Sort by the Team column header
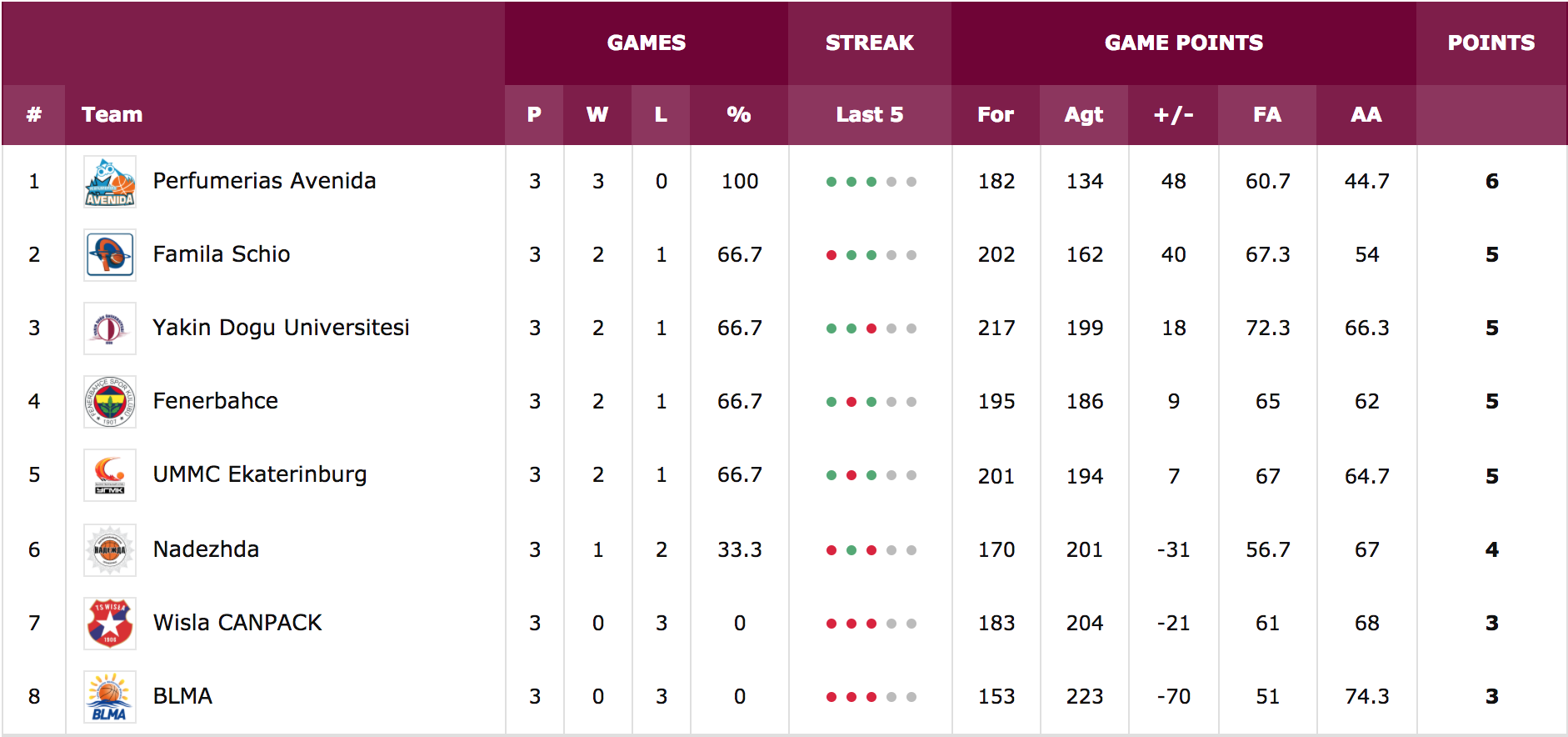 (x=112, y=114)
